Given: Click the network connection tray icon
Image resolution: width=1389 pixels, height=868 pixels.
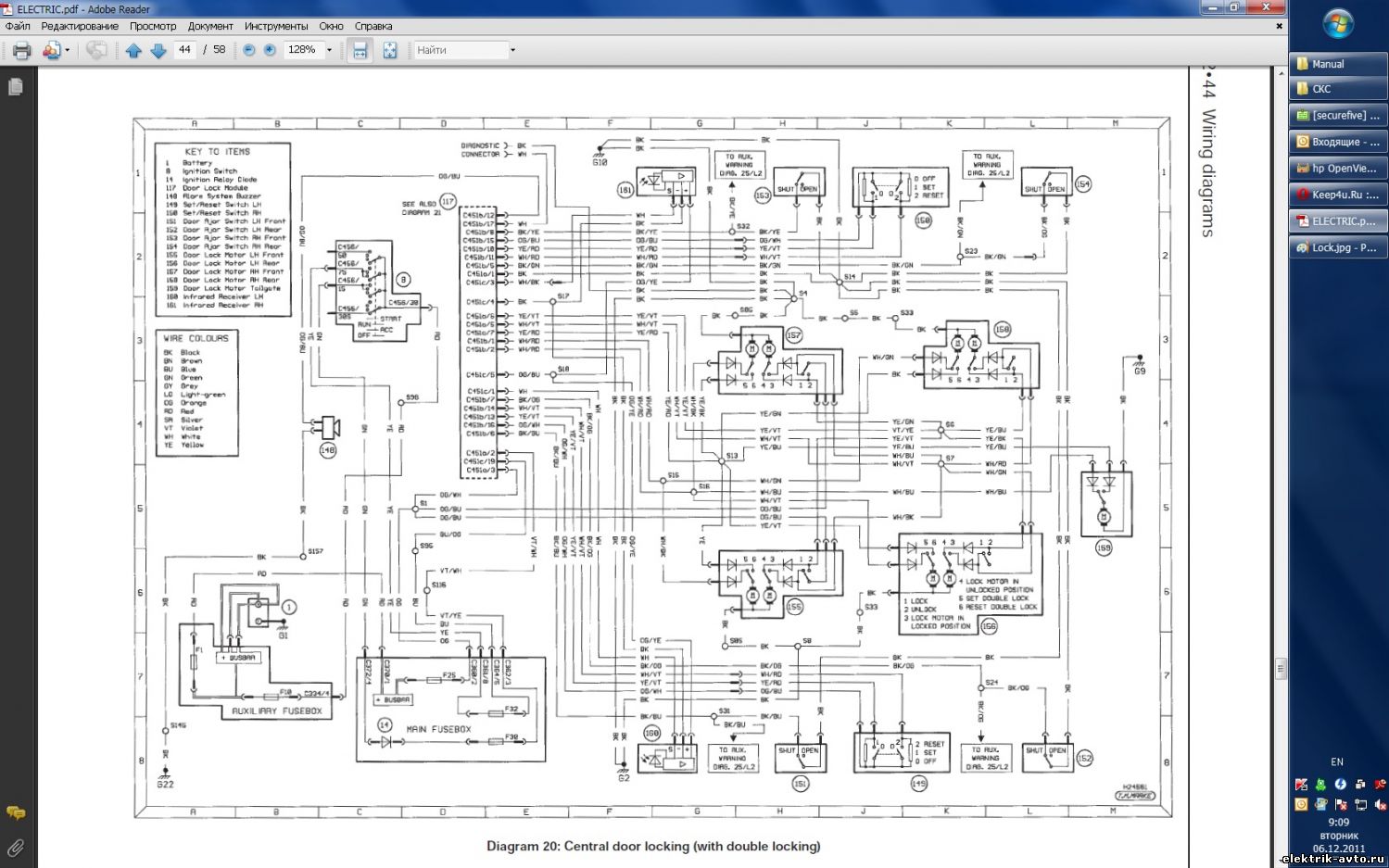Looking at the screenshot, I should [x=1360, y=804].
